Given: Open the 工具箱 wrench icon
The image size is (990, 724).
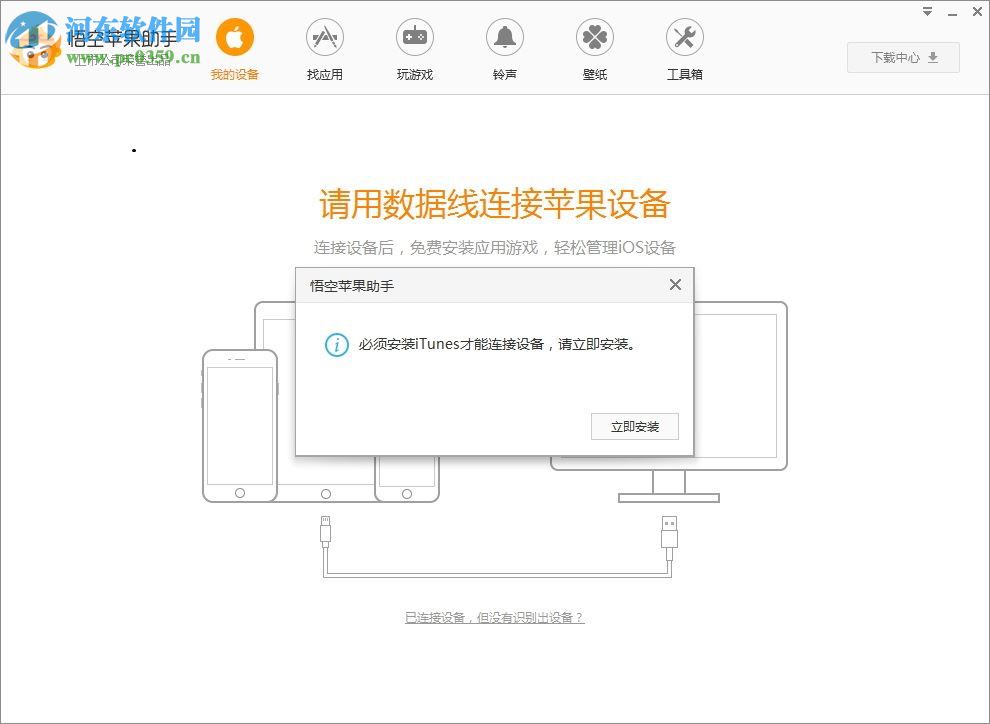Looking at the screenshot, I should (x=684, y=37).
